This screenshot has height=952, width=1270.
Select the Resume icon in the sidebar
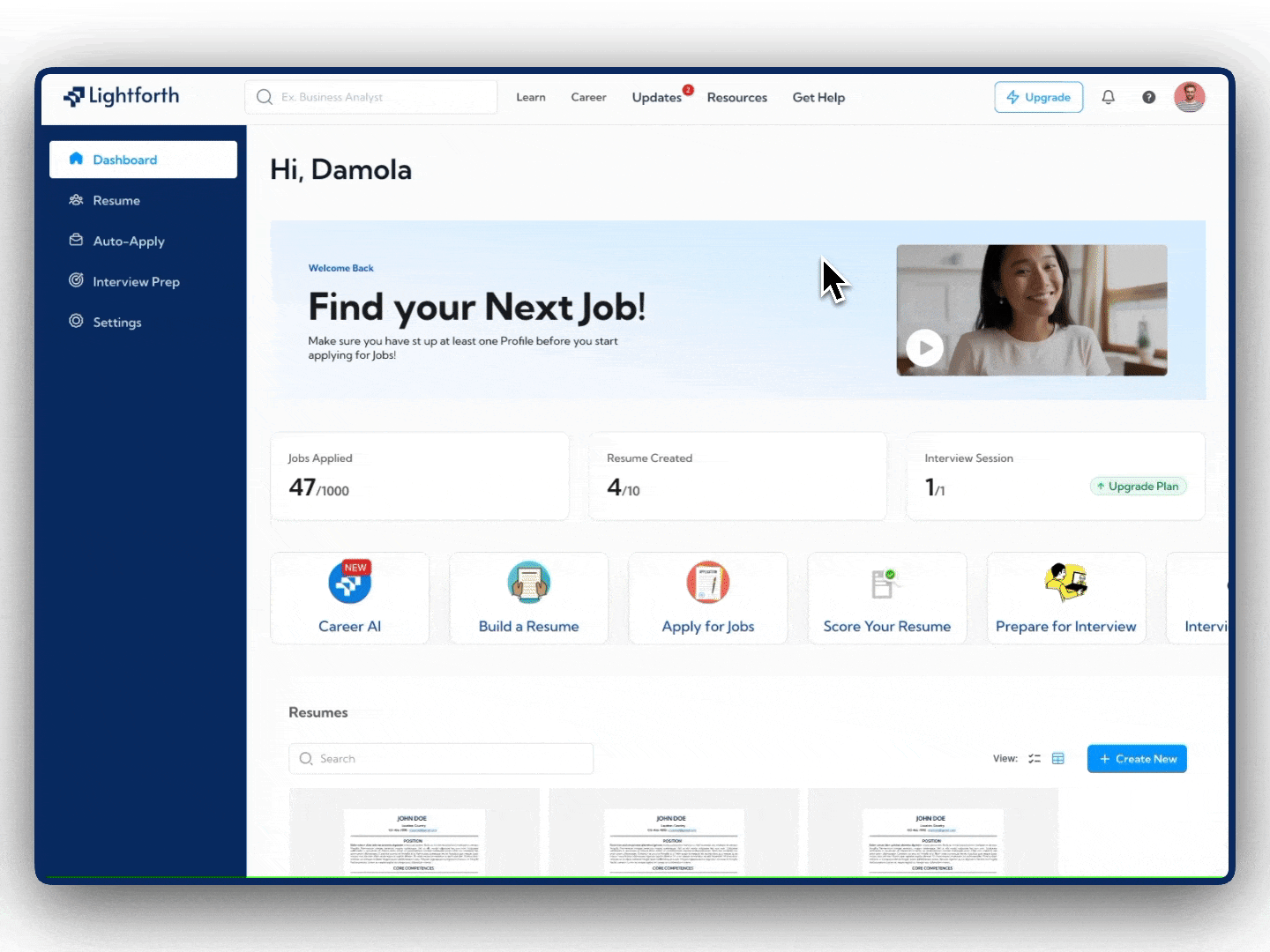(x=77, y=200)
